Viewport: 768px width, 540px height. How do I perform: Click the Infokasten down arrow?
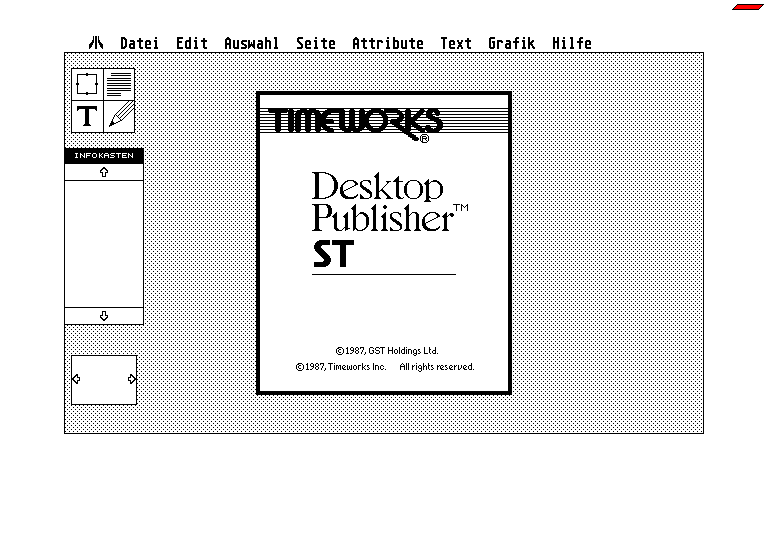click(x=104, y=316)
